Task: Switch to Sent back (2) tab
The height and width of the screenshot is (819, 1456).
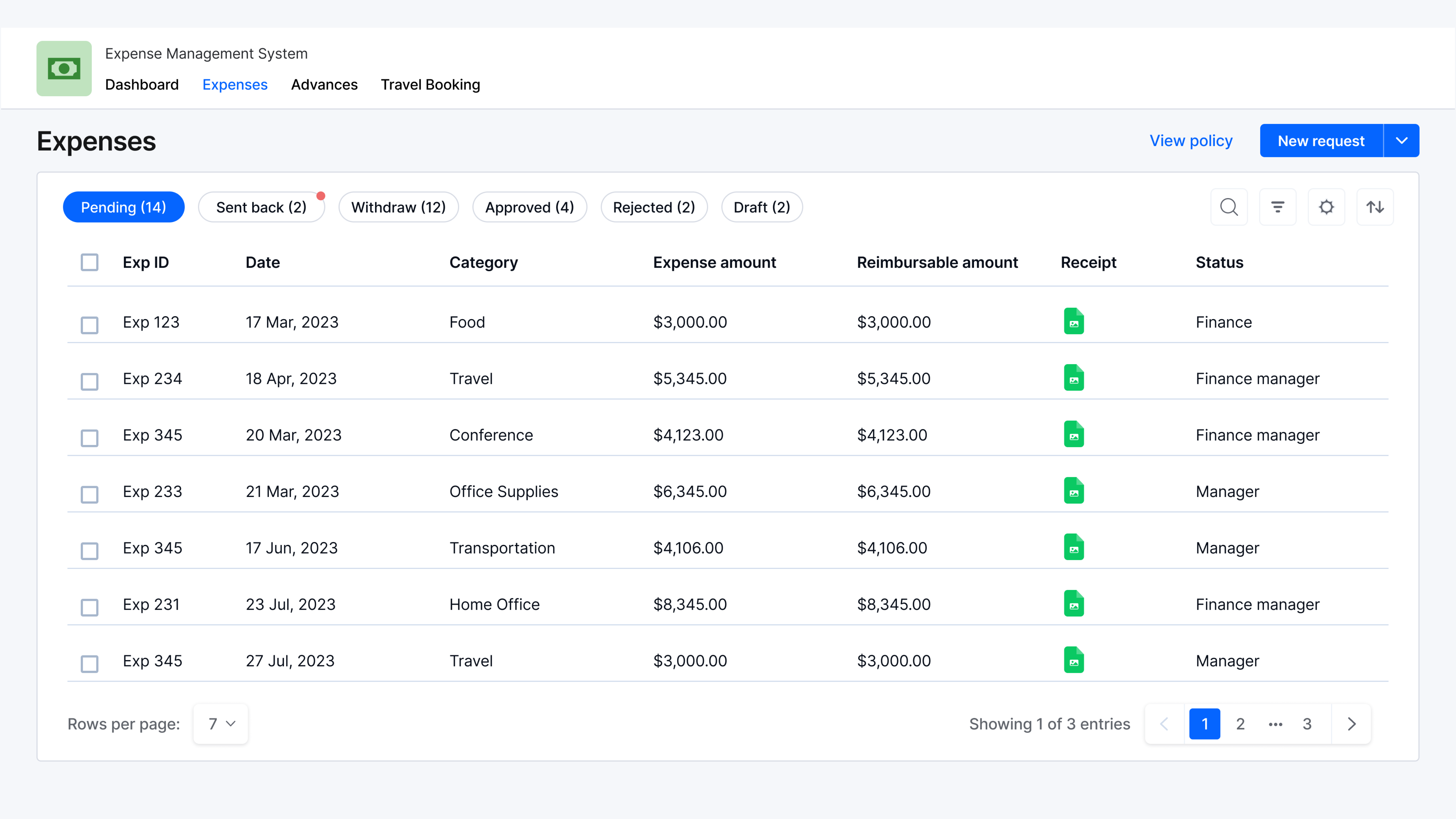Action: pyautogui.click(x=261, y=207)
